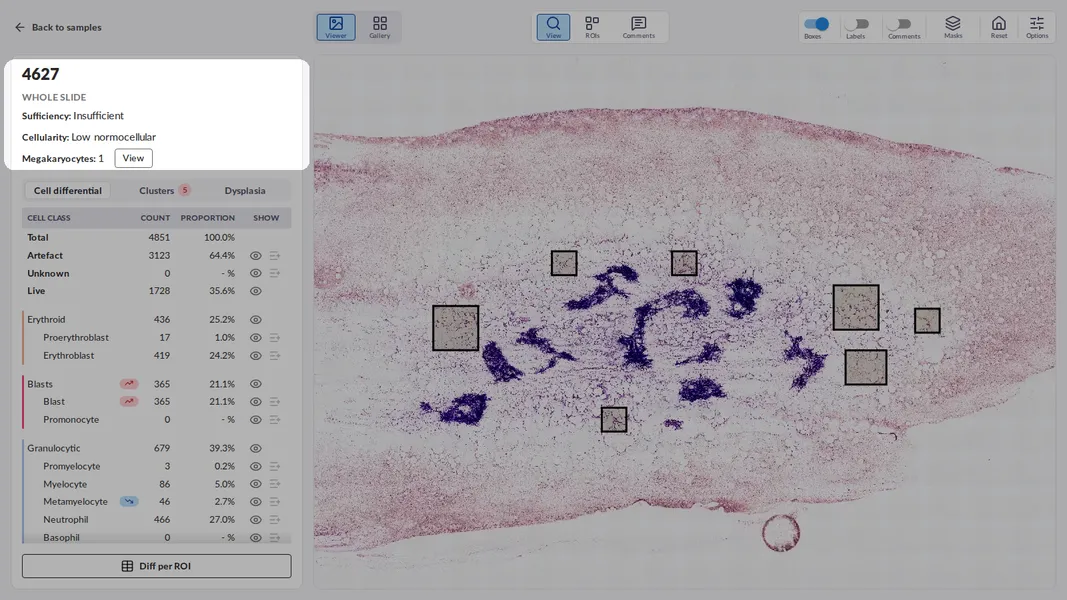The image size is (1067, 600).
Task: Select the largest left ROI box on slide
Action: coord(455,328)
